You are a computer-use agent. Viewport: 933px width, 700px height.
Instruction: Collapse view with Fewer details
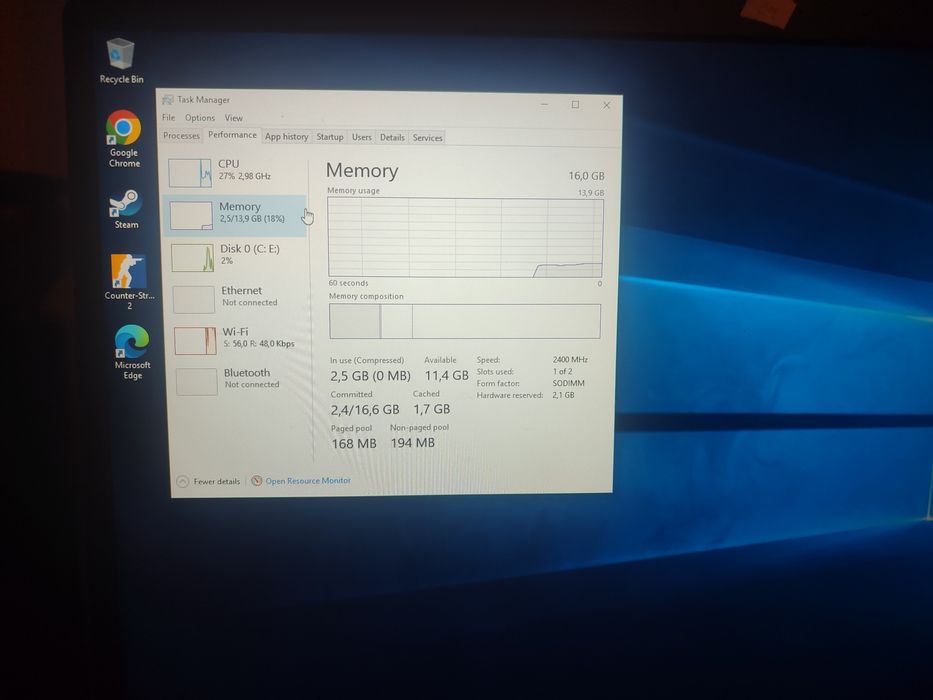click(x=209, y=481)
